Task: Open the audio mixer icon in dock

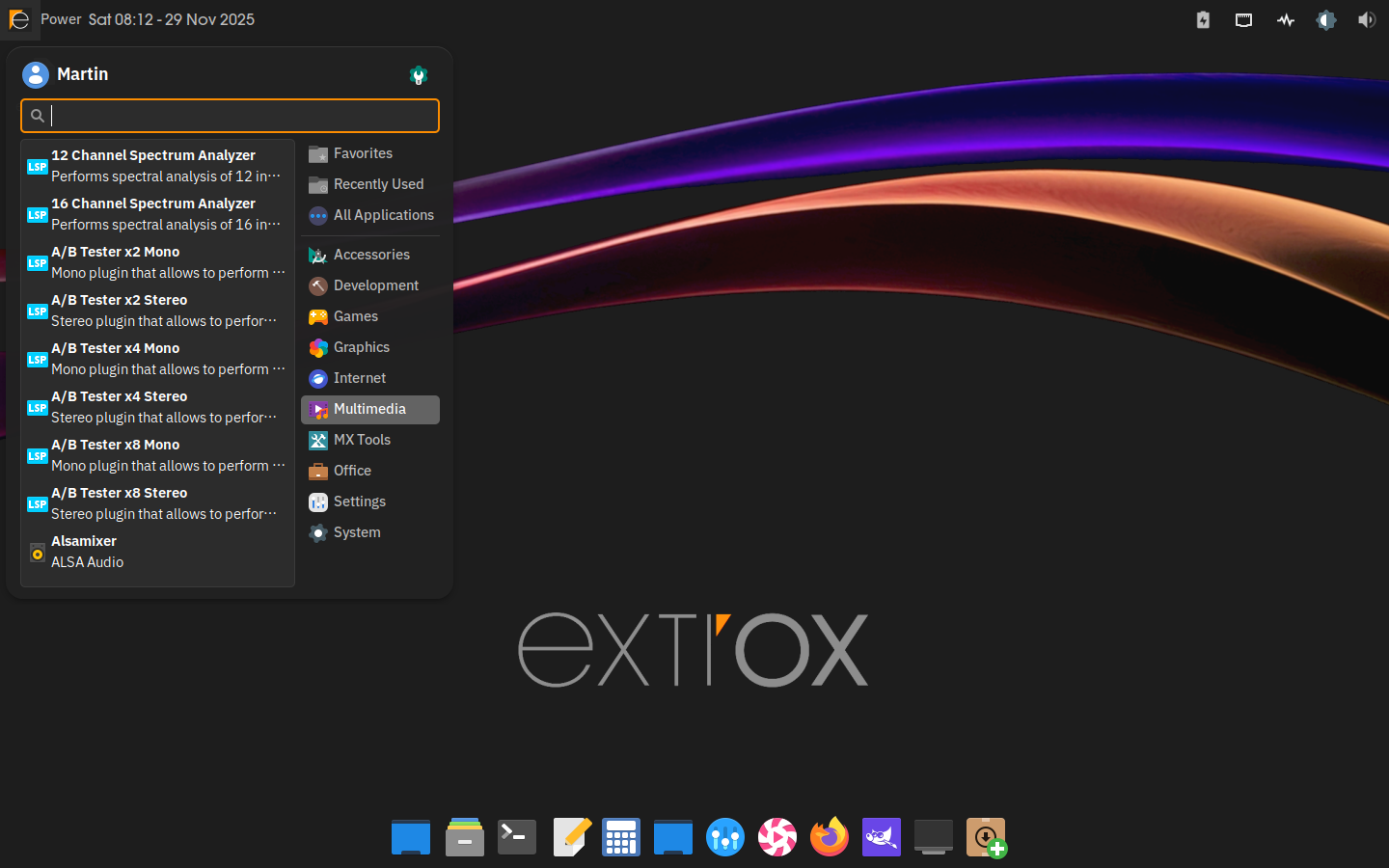Action: [724, 837]
